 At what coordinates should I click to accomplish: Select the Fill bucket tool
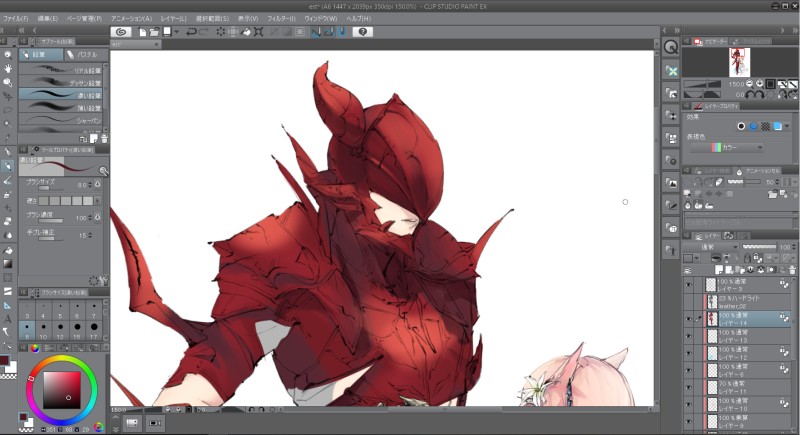(x=8, y=250)
